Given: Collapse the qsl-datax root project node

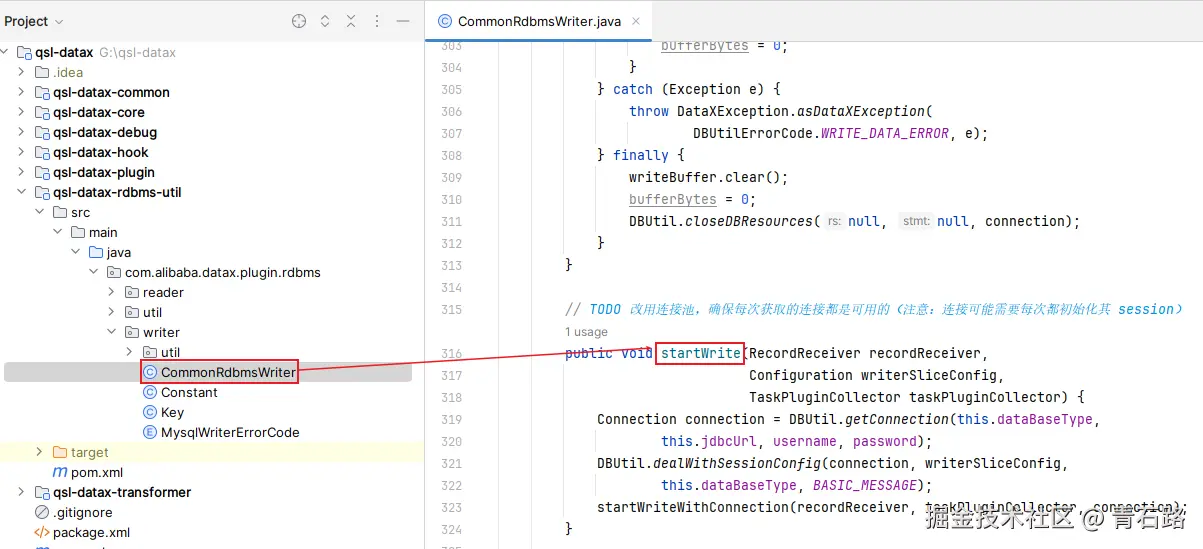Looking at the screenshot, I should tap(5, 52).
